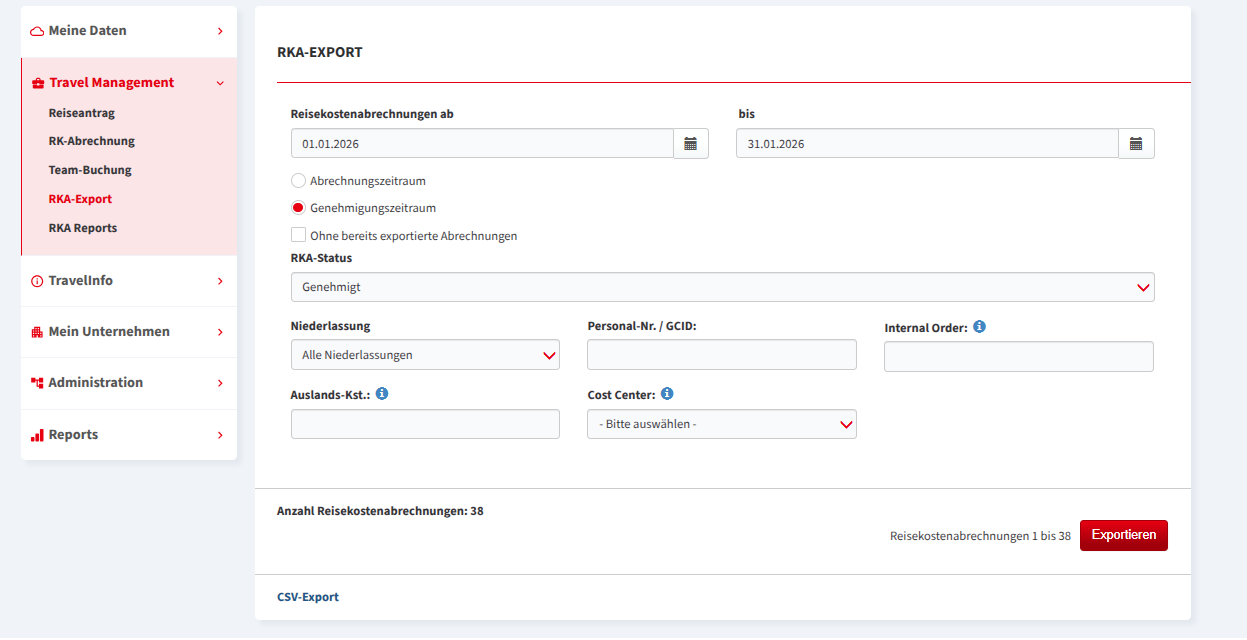The width and height of the screenshot is (1247, 640).
Task: Click the Personal-Nr. / GCID input field
Action: [722, 355]
